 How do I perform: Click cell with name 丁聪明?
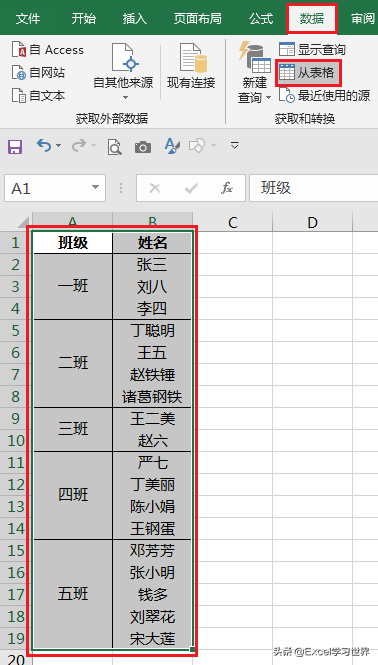click(152, 330)
